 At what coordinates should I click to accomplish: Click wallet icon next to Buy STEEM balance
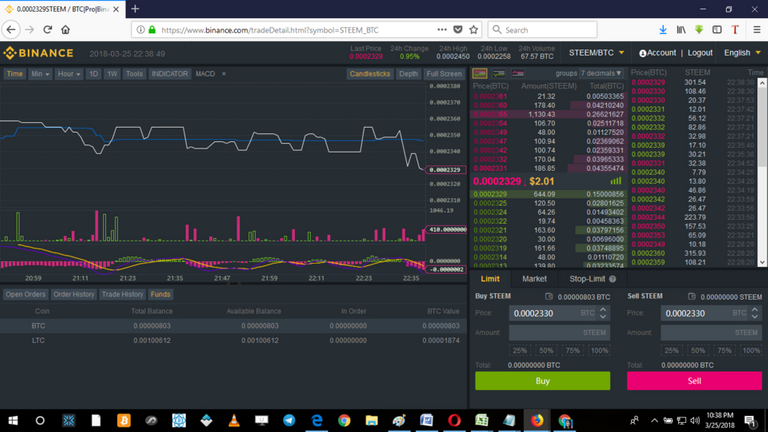(549, 296)
